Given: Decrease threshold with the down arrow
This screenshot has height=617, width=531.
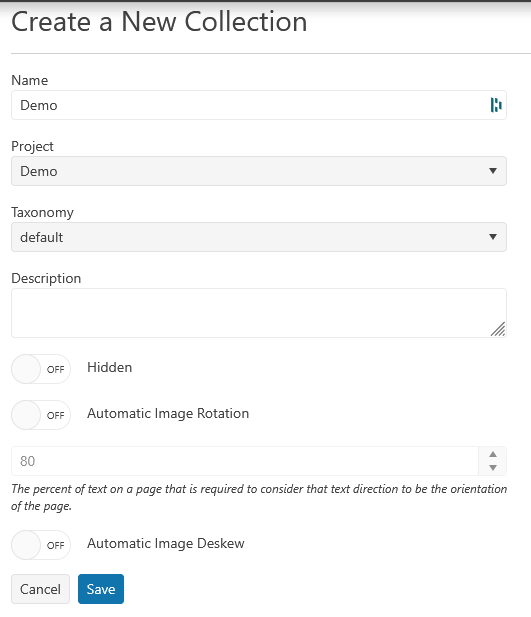Looking at the screenshot, I should [x=493, y=468].
